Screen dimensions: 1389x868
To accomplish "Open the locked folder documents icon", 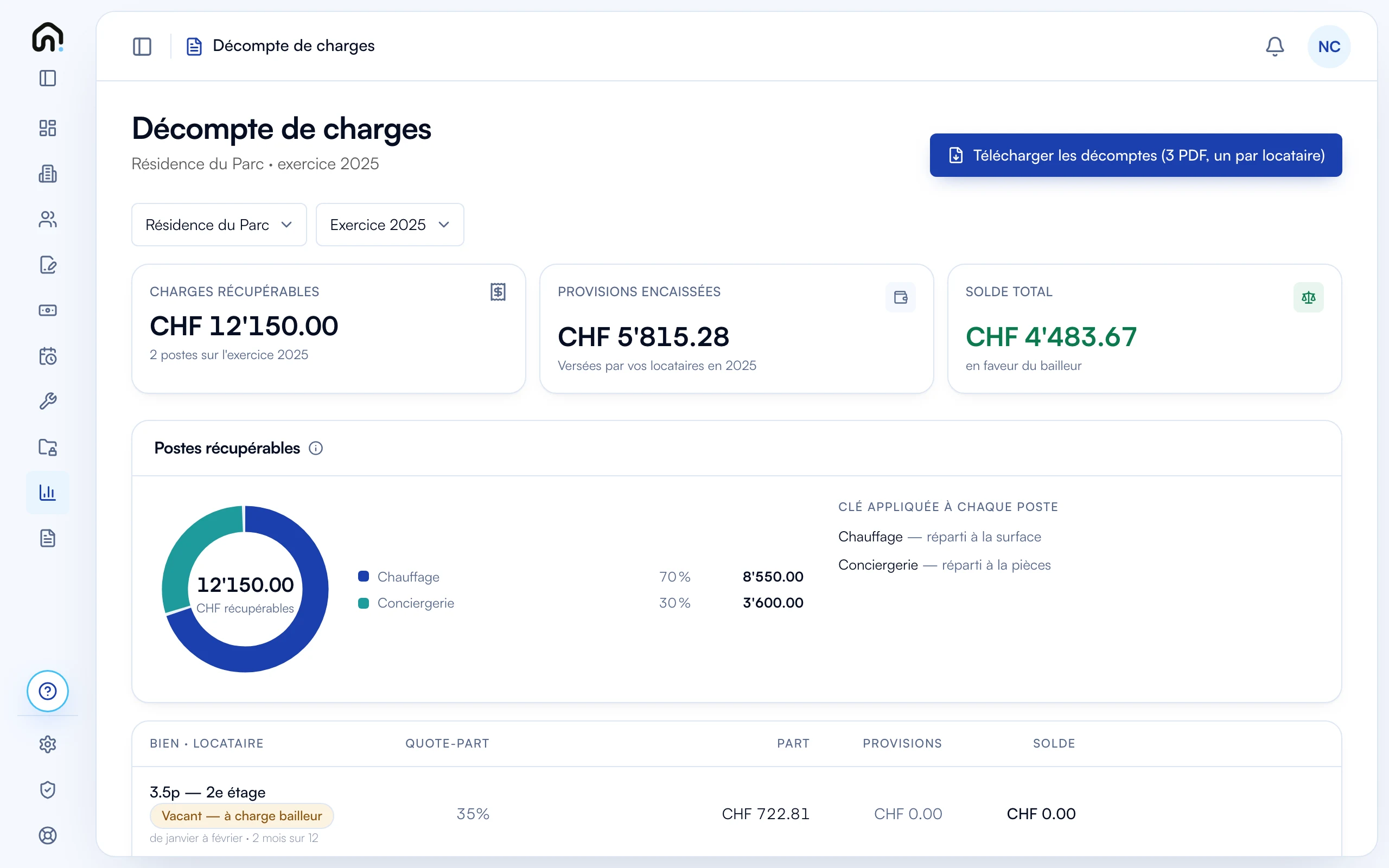I will pyautogui.click(x=48, y=447).
